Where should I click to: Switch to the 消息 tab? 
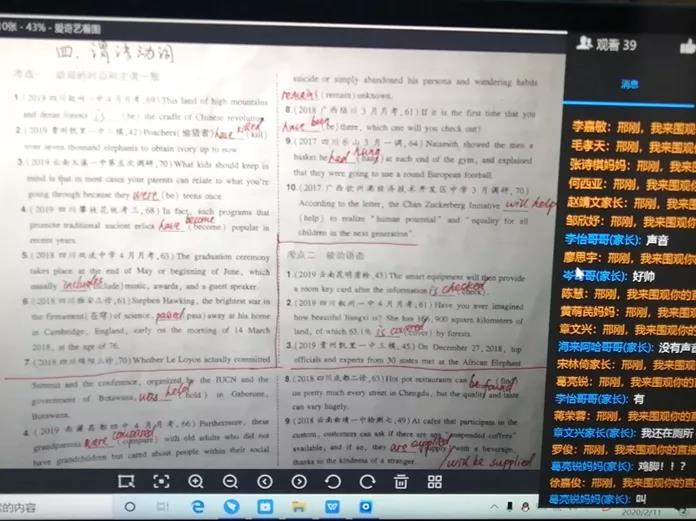coord(629,84)
